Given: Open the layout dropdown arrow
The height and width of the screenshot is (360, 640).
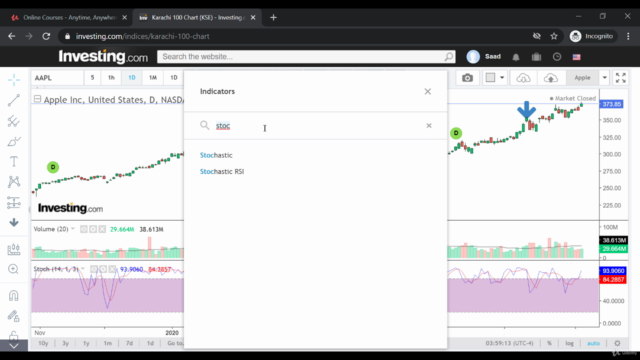Looking at the screenshot, I should 502,78.
